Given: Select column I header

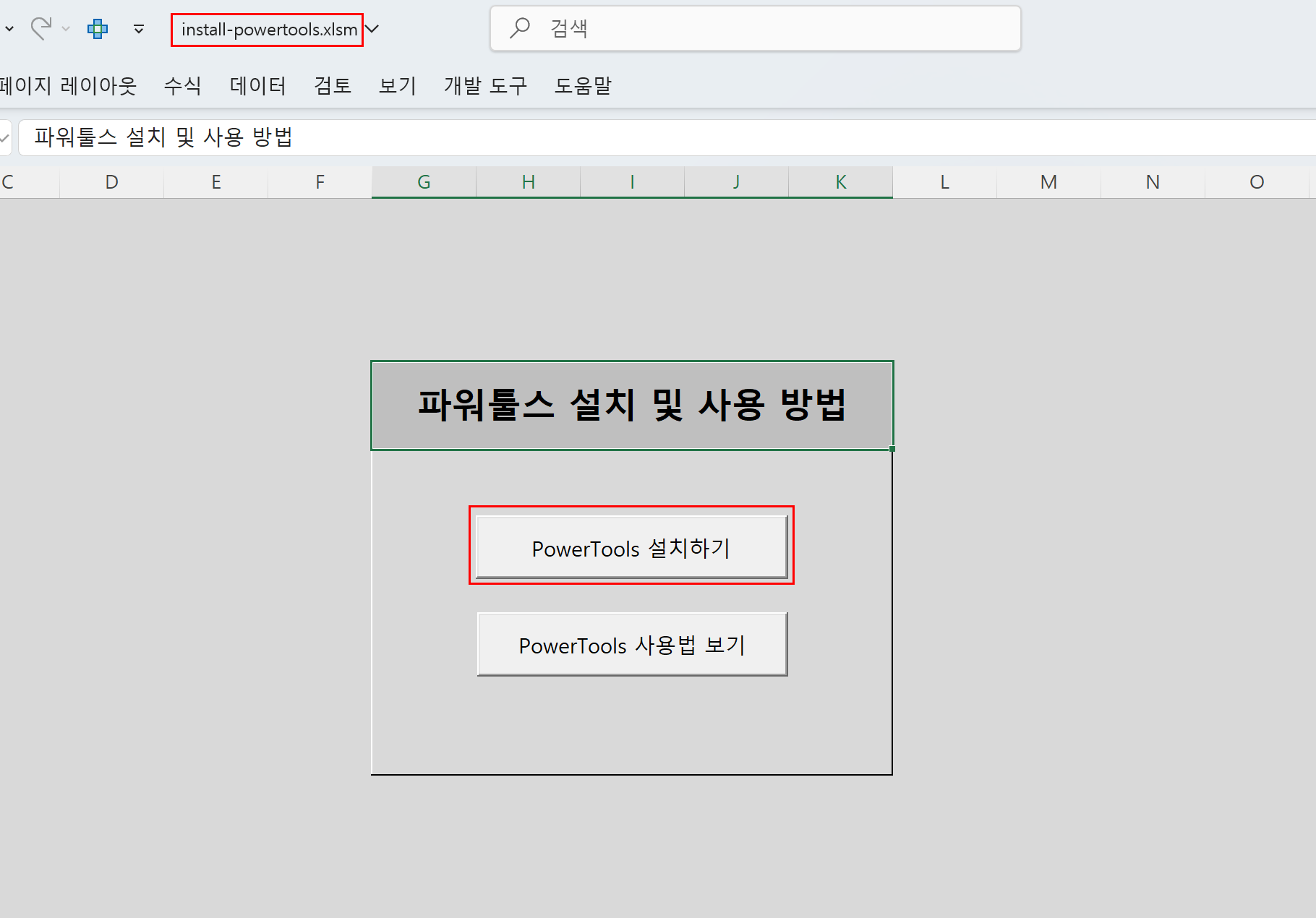Looking at the screenshot, I should 633,182.
